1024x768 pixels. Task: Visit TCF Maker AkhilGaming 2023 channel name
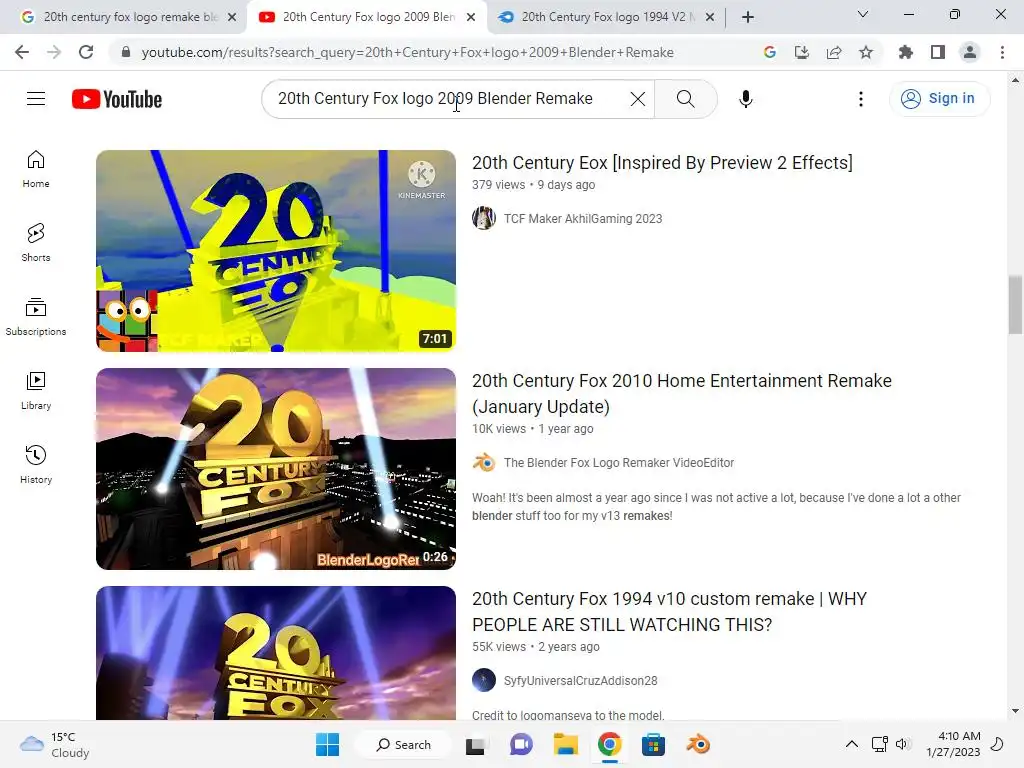tap(583, 219)
